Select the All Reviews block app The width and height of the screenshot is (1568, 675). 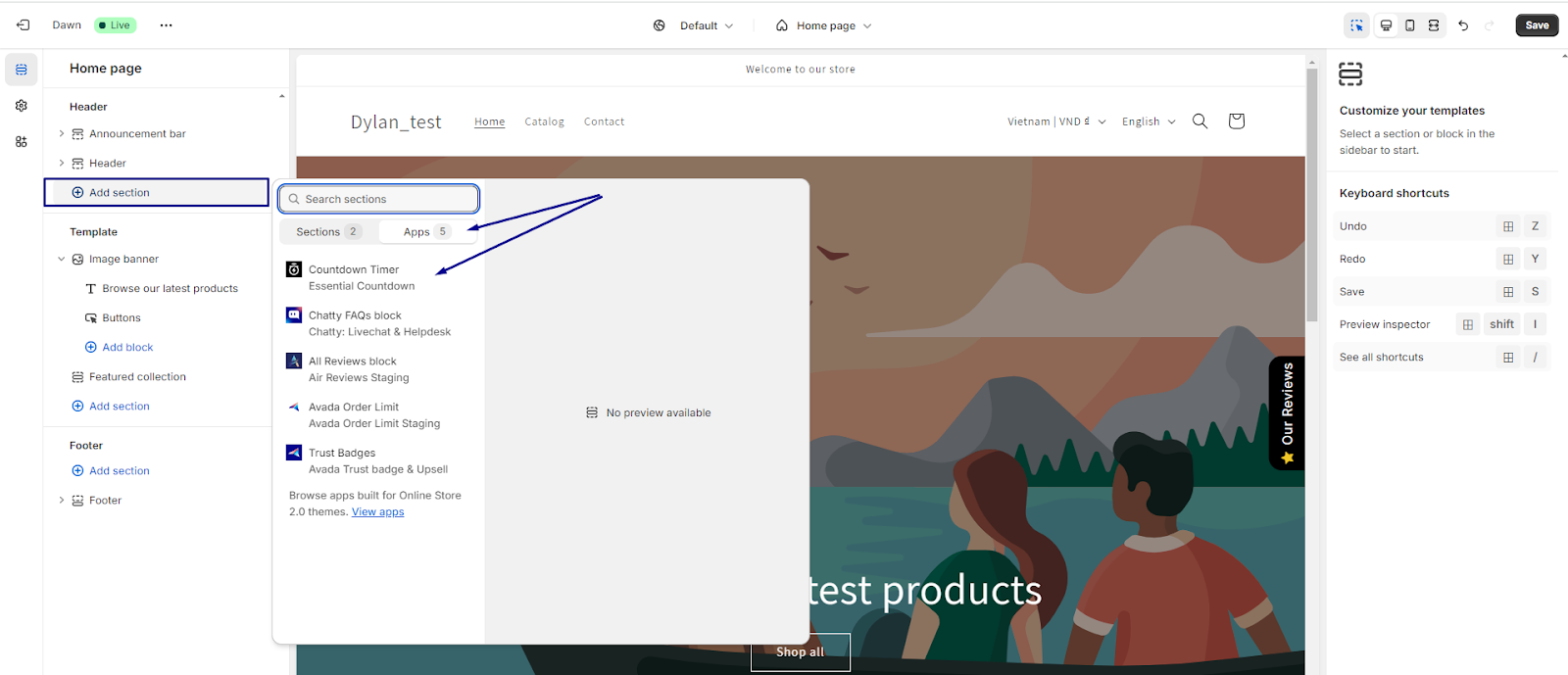pyautogui.click(x=379, y=369)
